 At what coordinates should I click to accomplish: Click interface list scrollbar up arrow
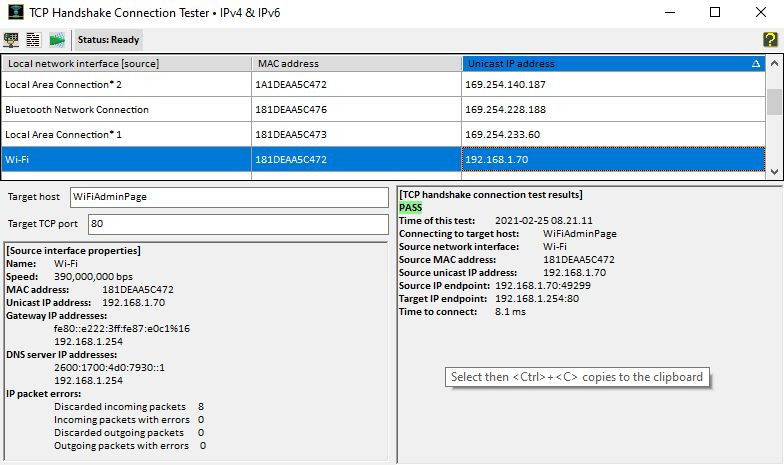(x=774, y=63)
